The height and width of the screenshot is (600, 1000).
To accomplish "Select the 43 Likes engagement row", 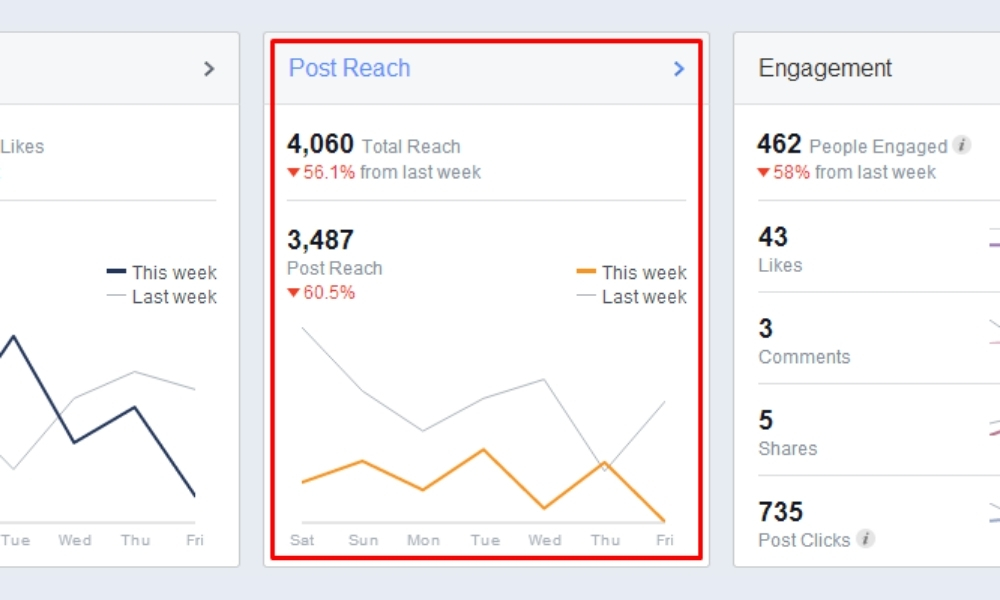I will click(x=879, y=249).
